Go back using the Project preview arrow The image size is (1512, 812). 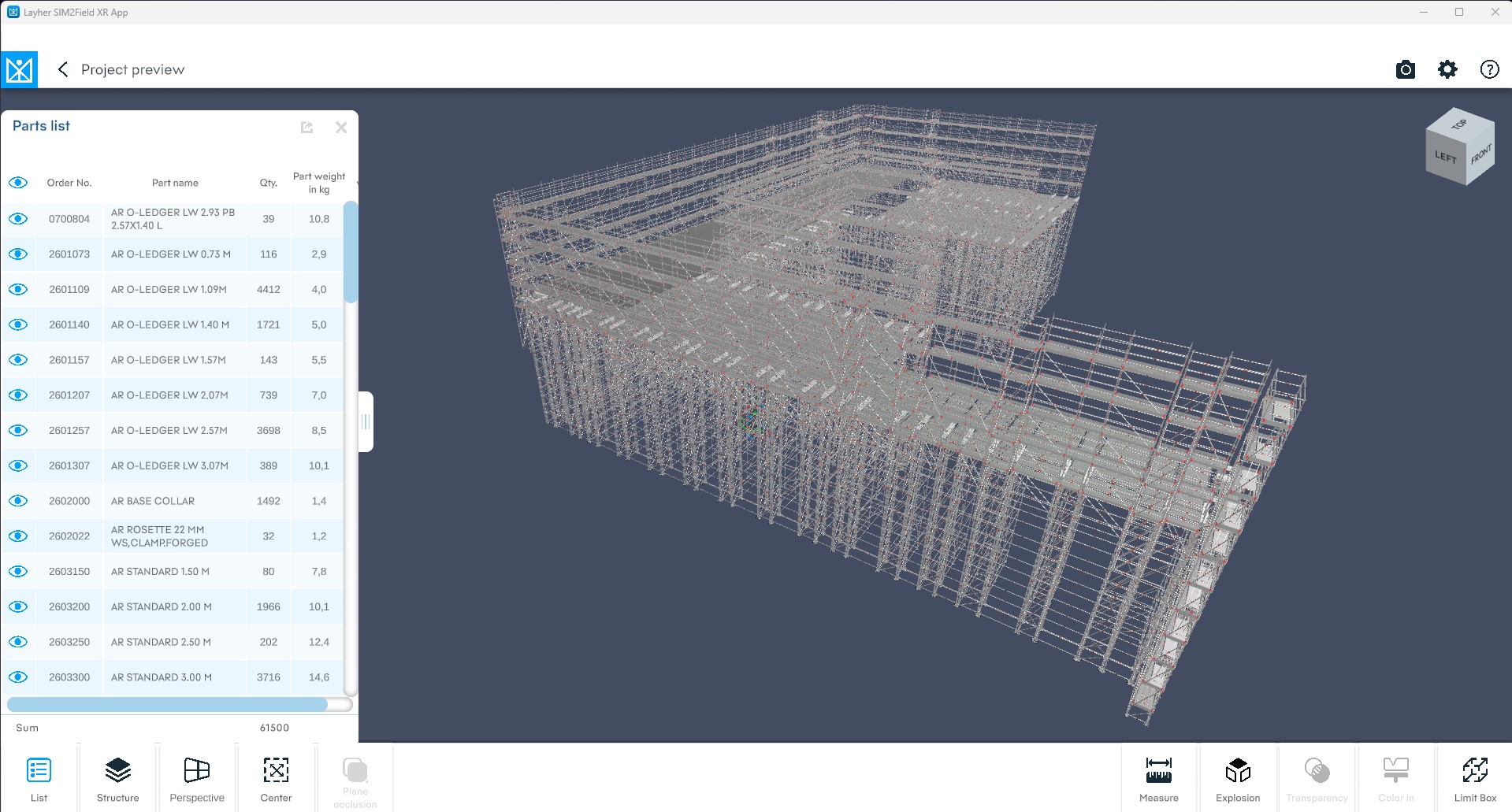[x=63, y=69]
